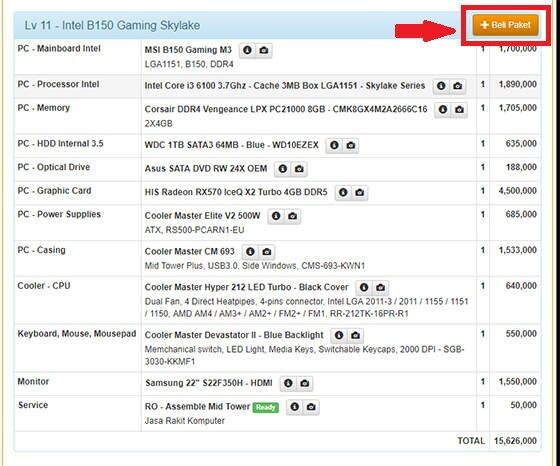Click the Cooler Master Devastator II name
The height and width of the screenshot is (466, 560).
pyautogui.click(x=234, y=335)
